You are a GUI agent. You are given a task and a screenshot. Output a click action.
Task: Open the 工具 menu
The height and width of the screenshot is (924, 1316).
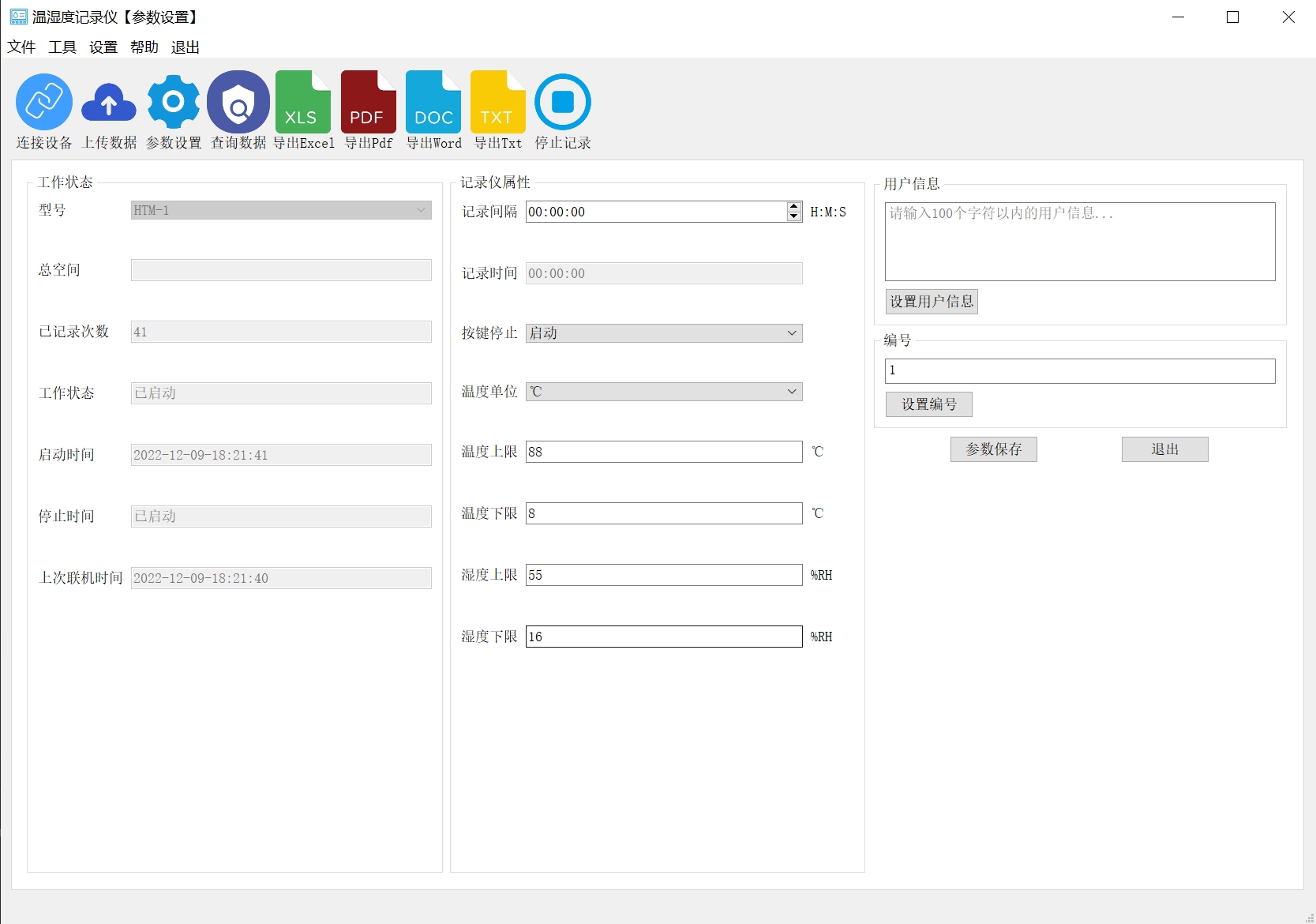[x=62, y=47]
